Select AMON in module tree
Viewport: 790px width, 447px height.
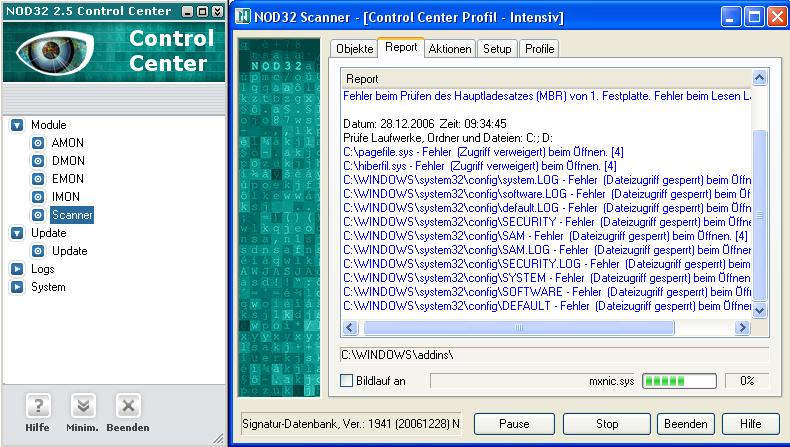click(x=68, y=143)
